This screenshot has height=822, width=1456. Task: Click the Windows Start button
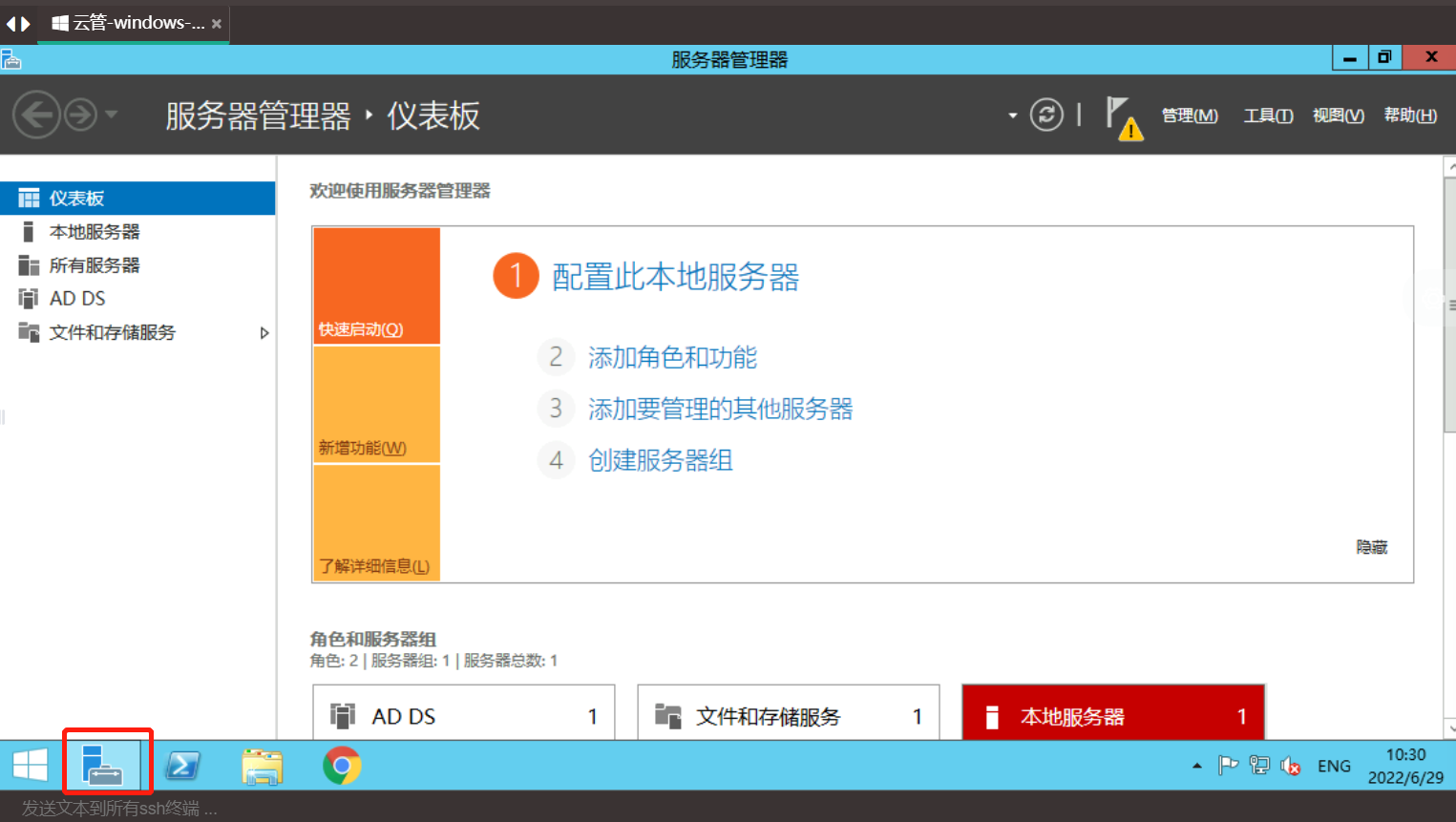(30, 766)
